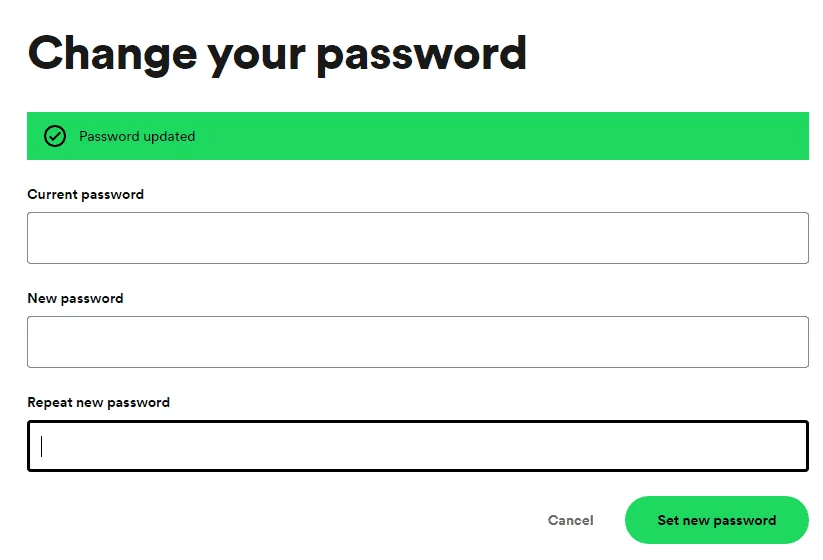
Task: Click the 'New password' label text
Action: 76,298
